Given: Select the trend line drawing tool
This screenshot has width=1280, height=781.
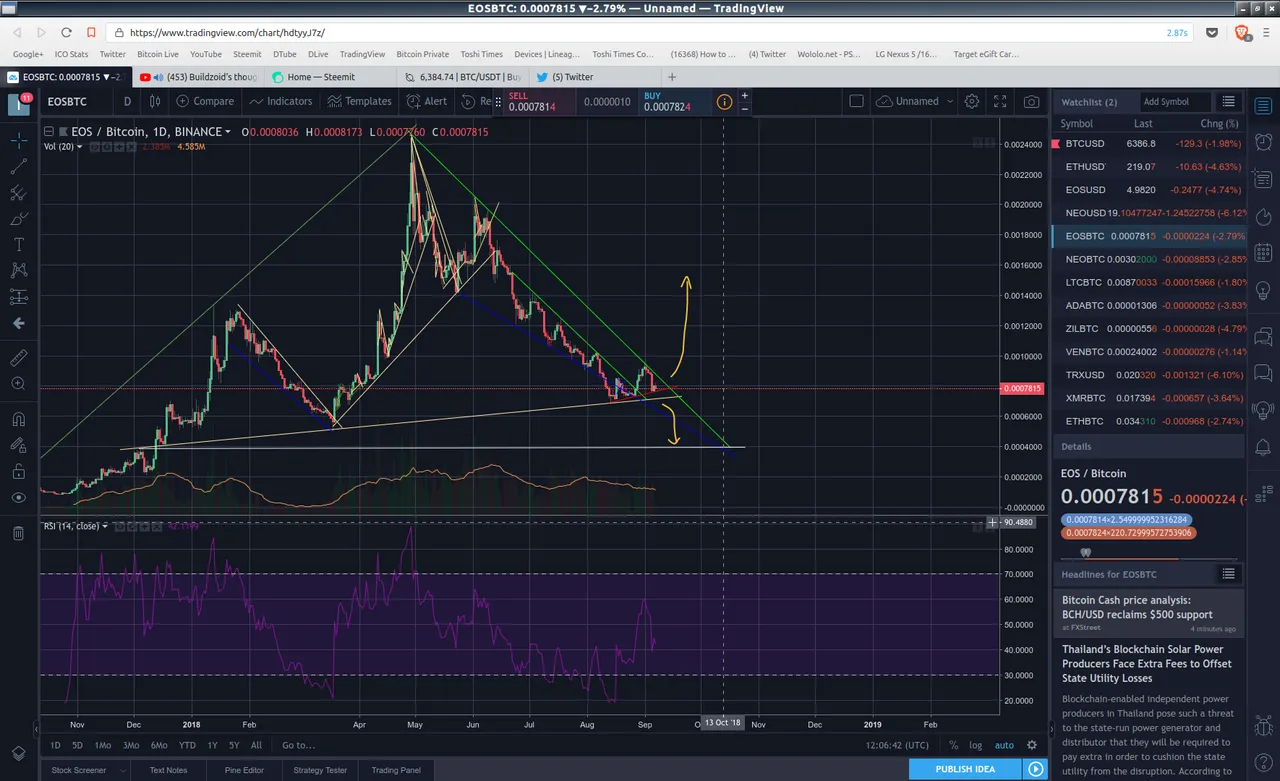Looking at the screenshot, I should coord(18,167).
